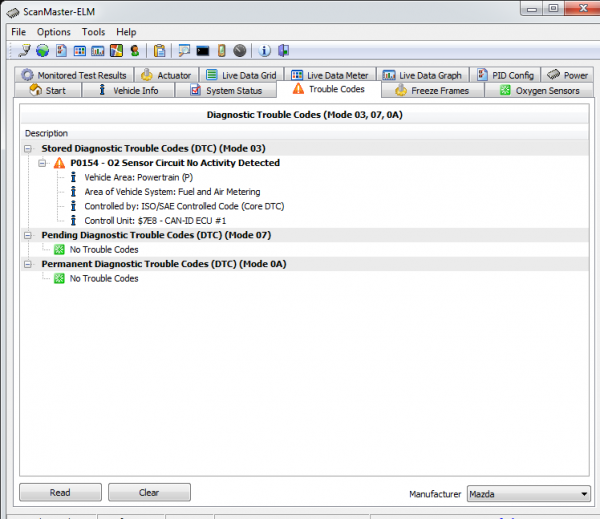
Task: Collapse the Stored Diagnostic Trouble Codes section
Action: [29, 148]
